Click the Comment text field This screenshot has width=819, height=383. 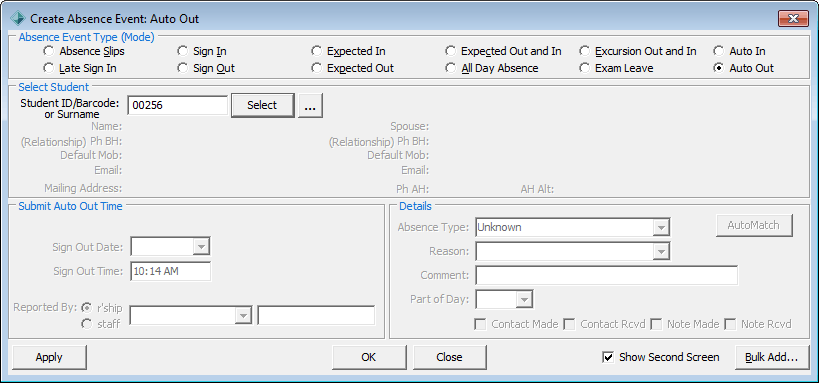[606, 275]
